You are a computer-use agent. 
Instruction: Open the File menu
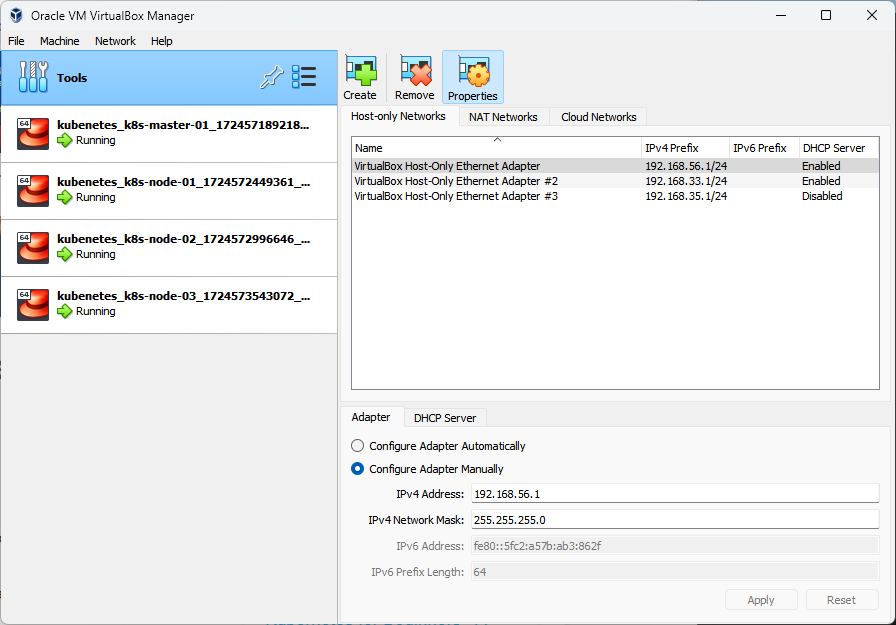tap(16, 41)
